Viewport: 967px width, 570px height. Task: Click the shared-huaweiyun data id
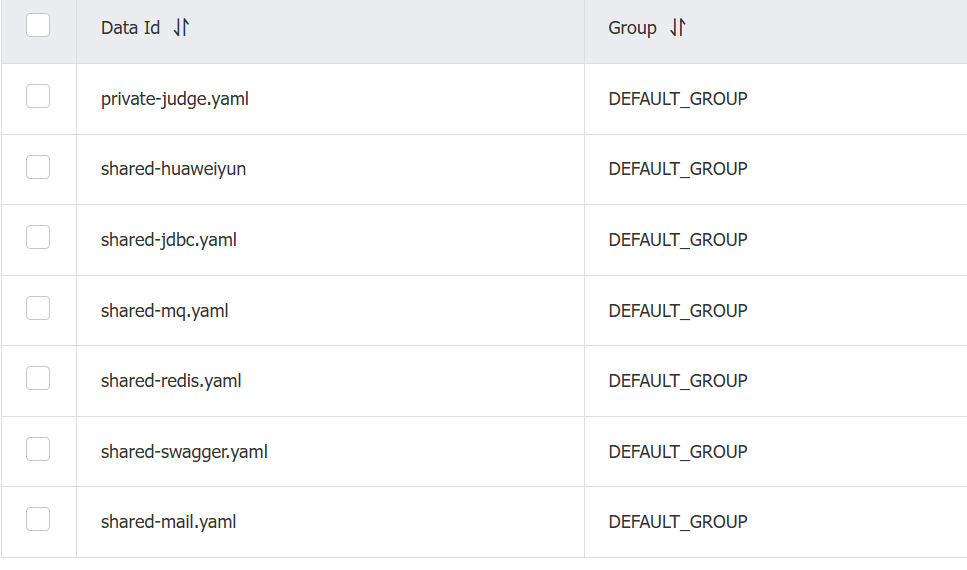click(173, 169)
